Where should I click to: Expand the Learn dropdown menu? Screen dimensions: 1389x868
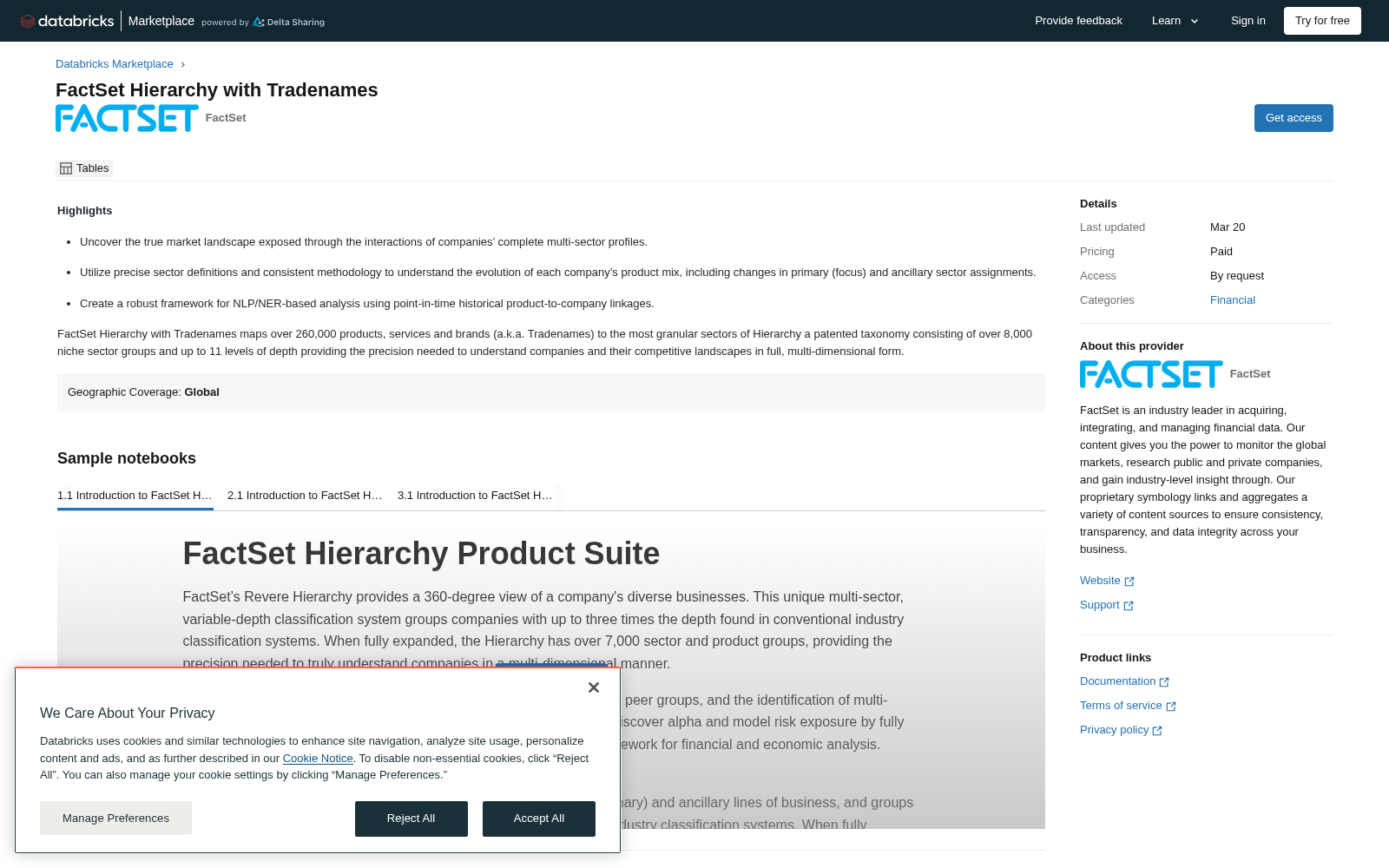pos(1175,21)
